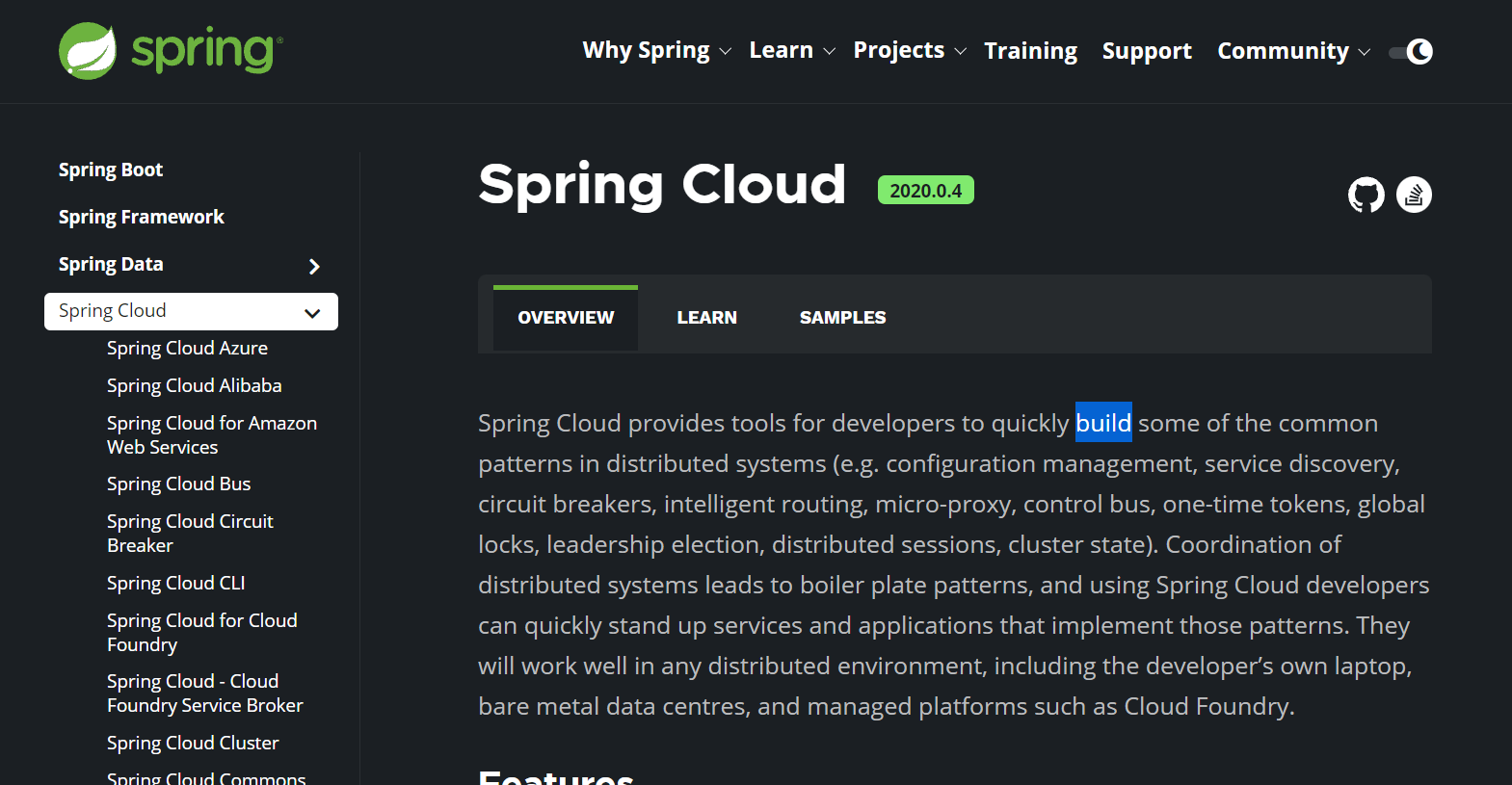
Task: Click the 2020.0.4 version badge
Action: click(925, 191)
